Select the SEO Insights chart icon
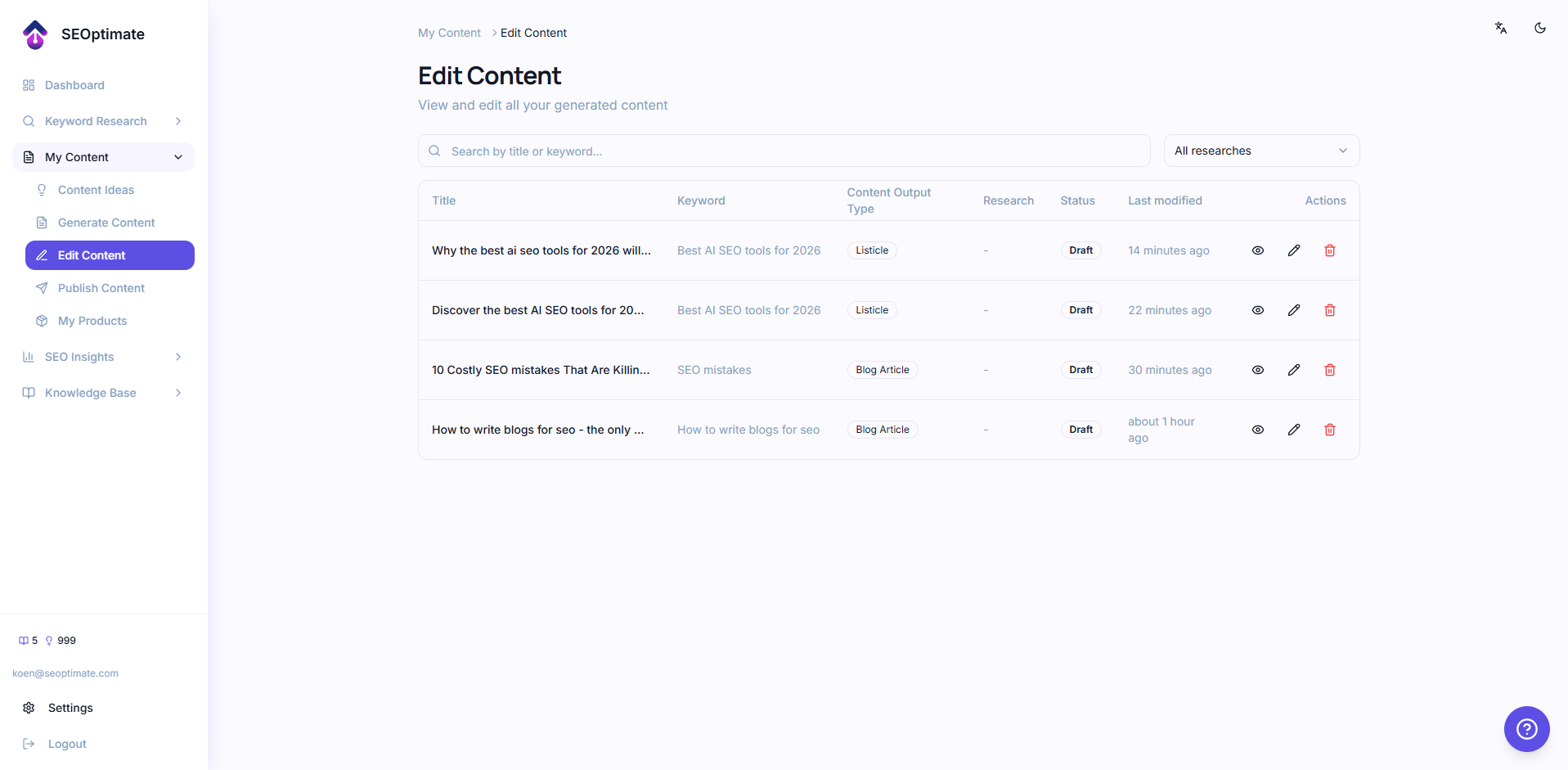This screenshot has height=770, width=1568. click(29, 357)
